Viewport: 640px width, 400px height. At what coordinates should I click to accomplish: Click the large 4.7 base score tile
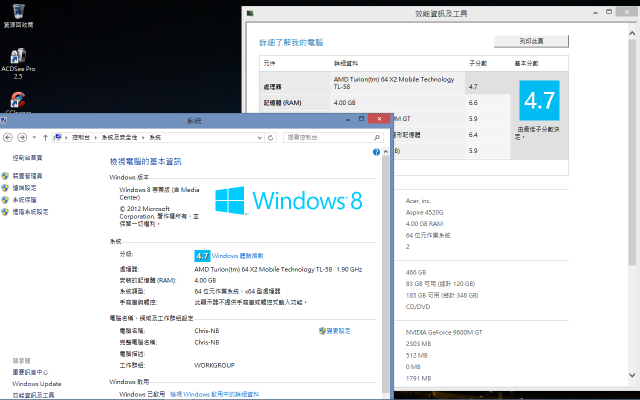539,100
